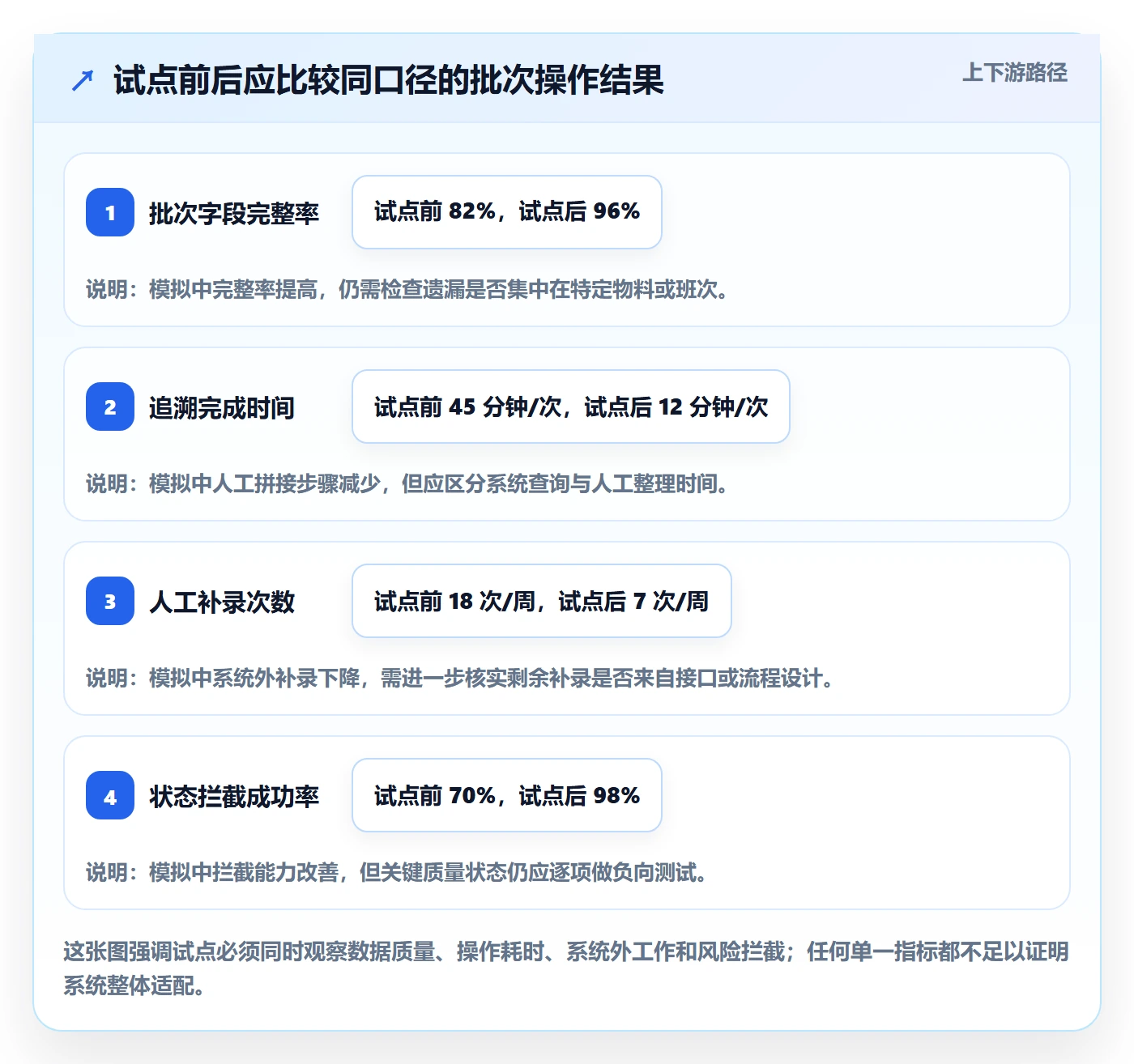
Task: Click the diagonal arrow icon beside the title
Action: (x=83, y=80)
